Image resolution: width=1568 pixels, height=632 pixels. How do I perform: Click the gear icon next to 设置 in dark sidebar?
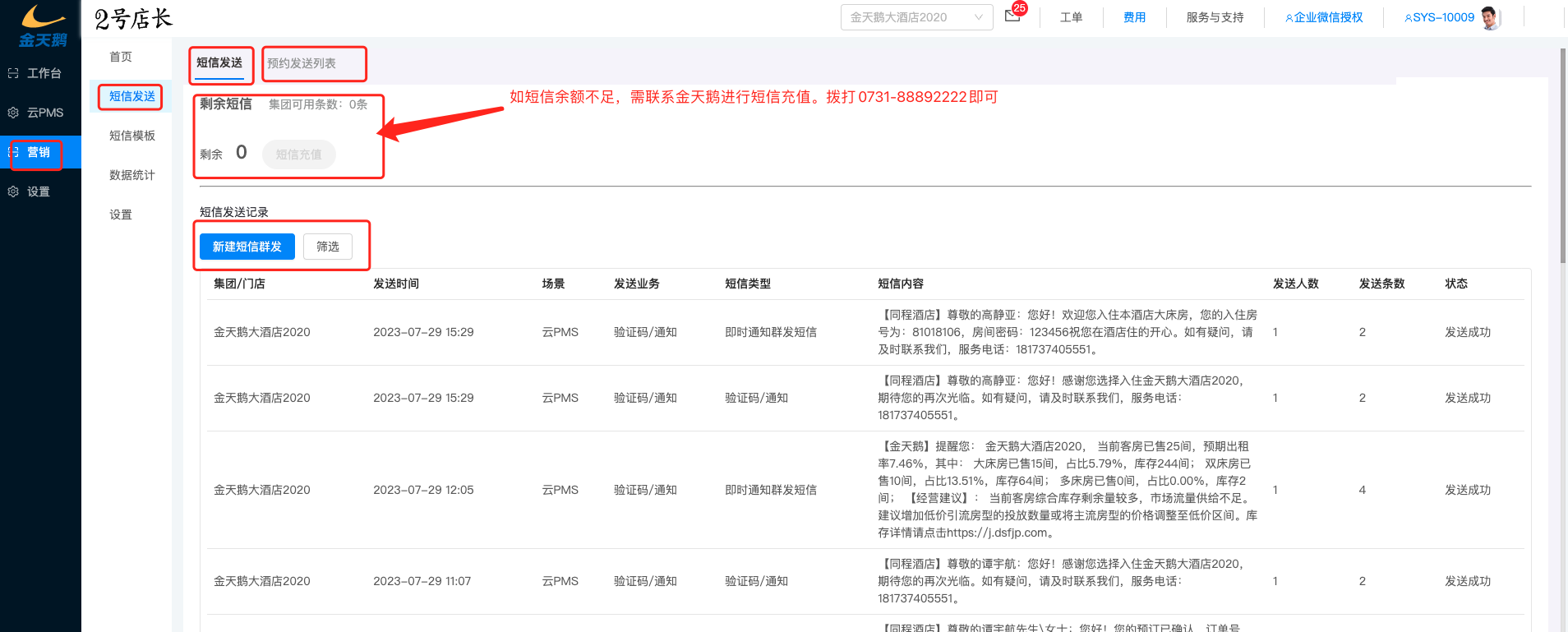[x=13, y=191]
